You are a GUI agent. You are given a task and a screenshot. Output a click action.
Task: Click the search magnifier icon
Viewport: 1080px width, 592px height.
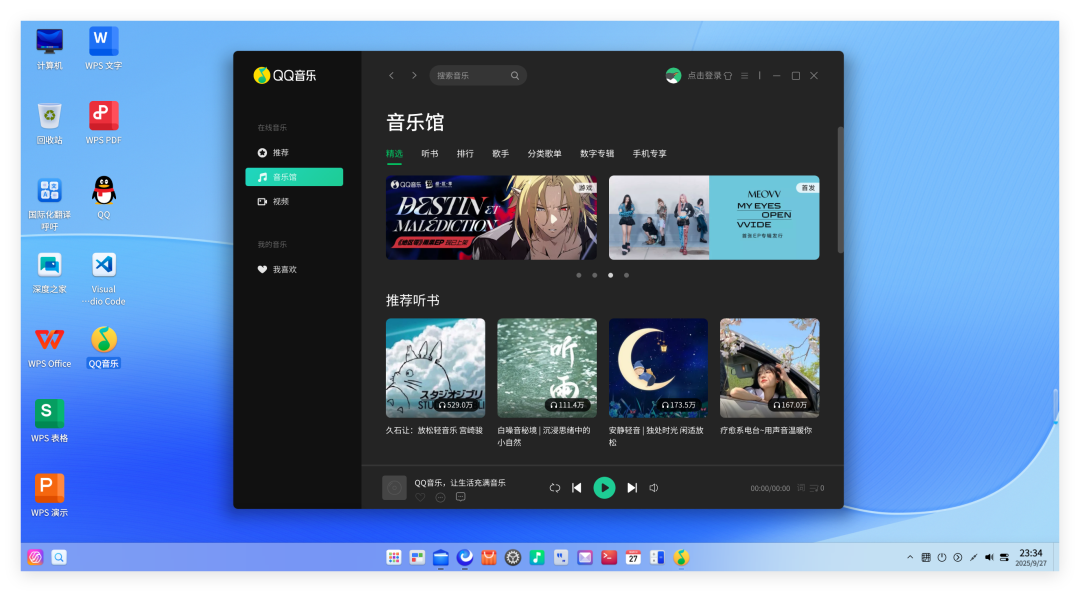[515, 76]
